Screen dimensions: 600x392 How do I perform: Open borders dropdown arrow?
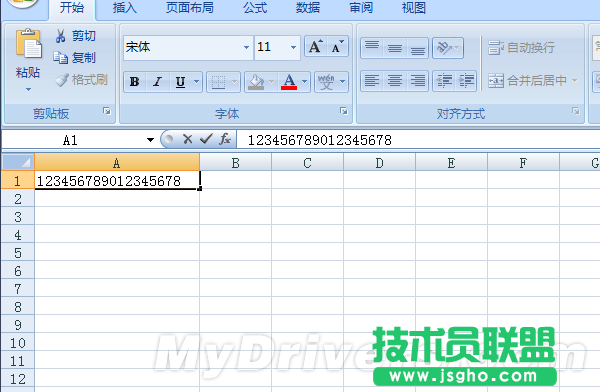(x=235, y=82)
